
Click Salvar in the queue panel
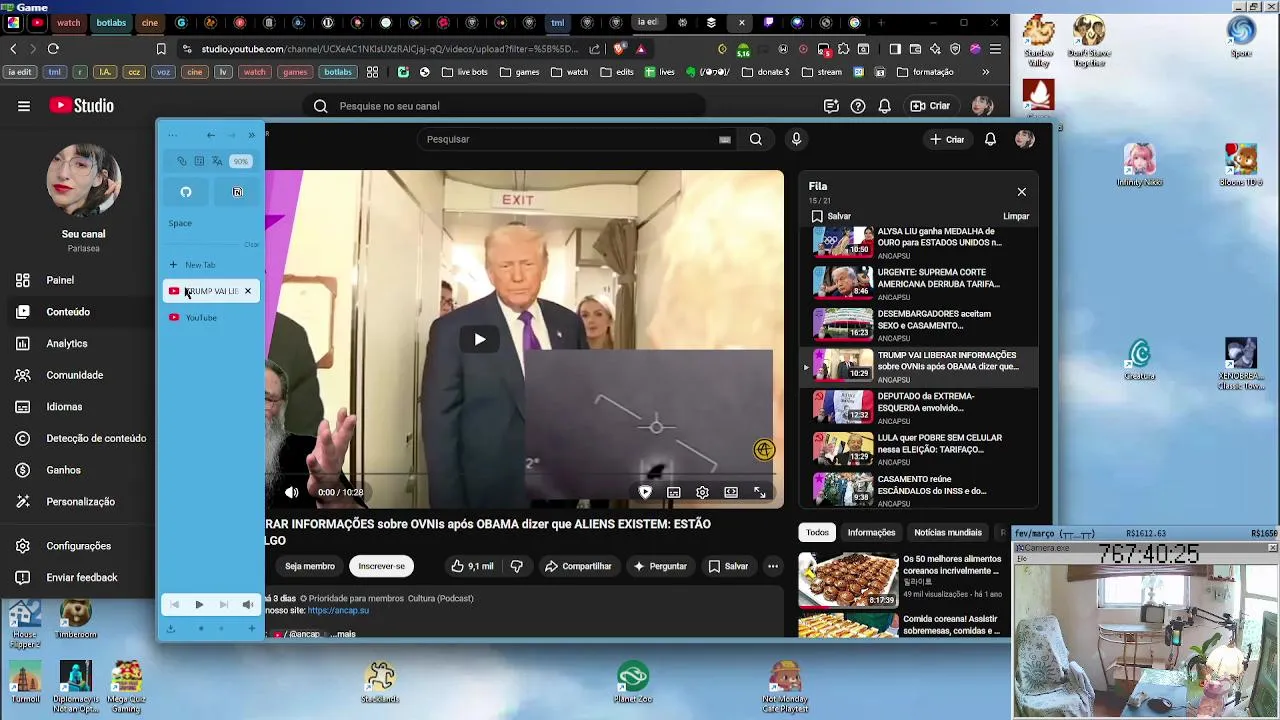[x=831, y=216]
